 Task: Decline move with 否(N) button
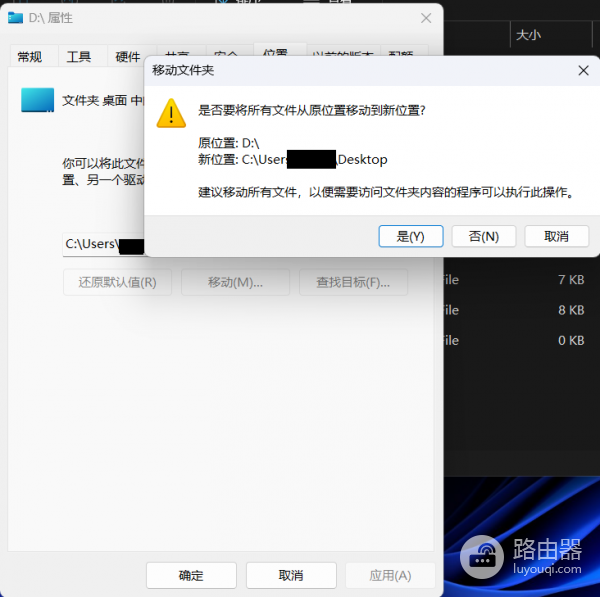click(x=484, y=236)
